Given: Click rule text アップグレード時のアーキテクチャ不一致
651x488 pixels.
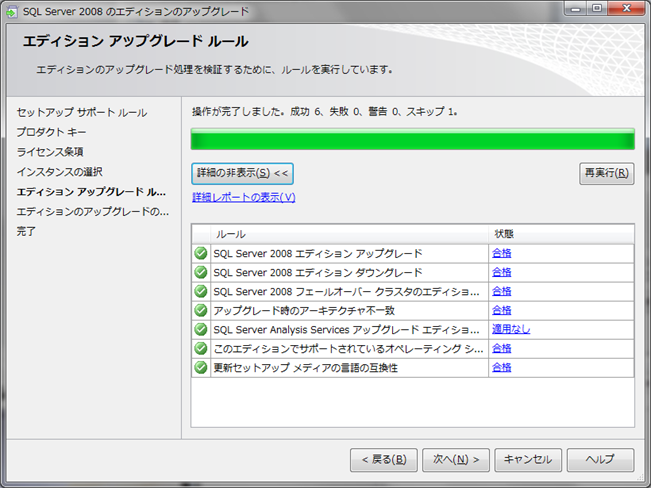Looking at the screenshot, I should pos(304,311).
